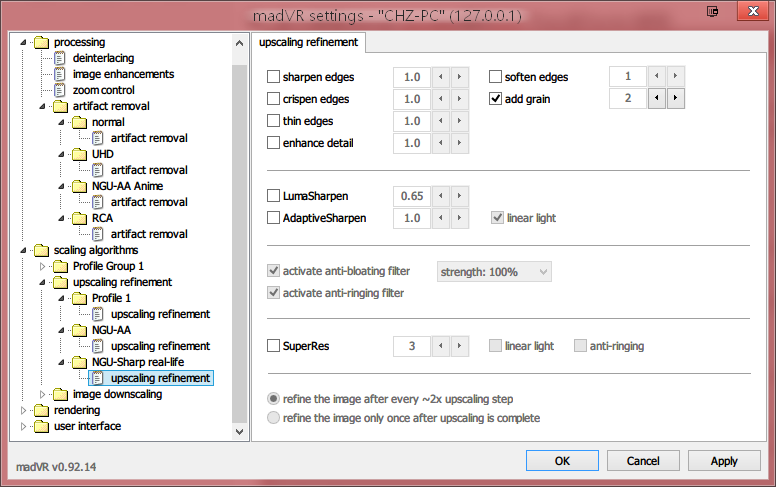Click the OK button

562,461
